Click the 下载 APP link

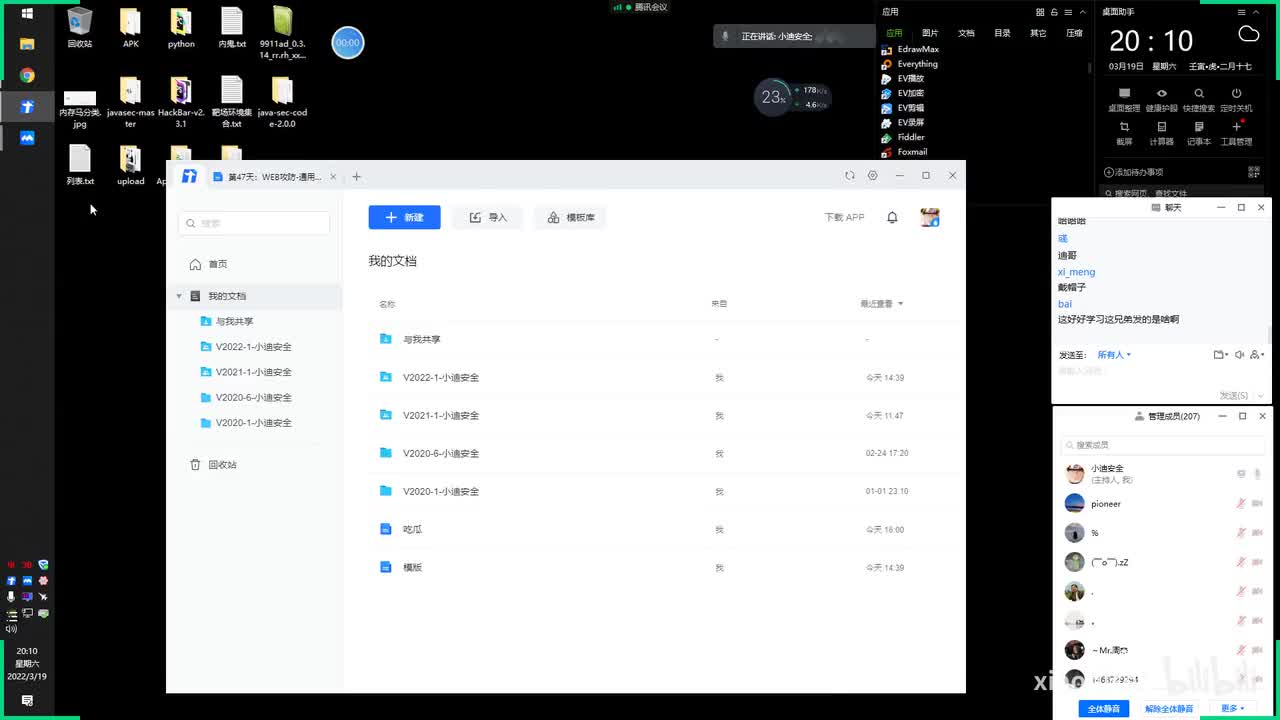(844, 217)
